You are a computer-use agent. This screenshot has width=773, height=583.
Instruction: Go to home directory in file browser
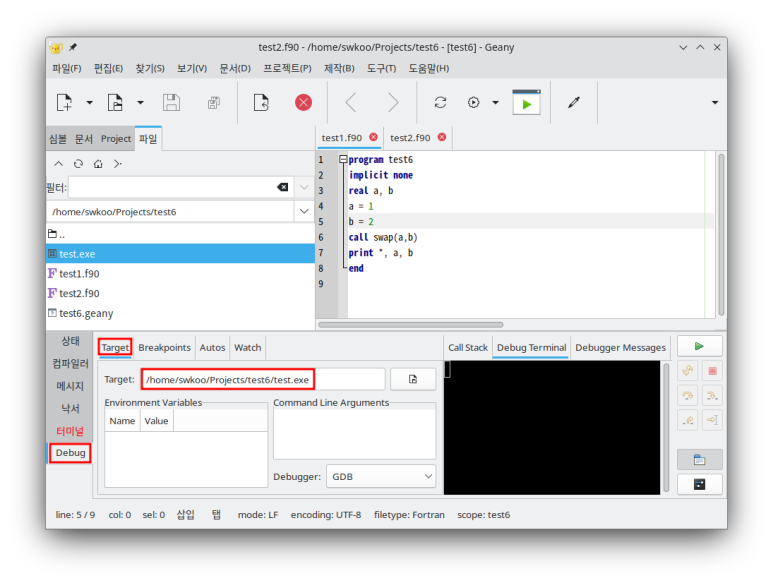98,164
